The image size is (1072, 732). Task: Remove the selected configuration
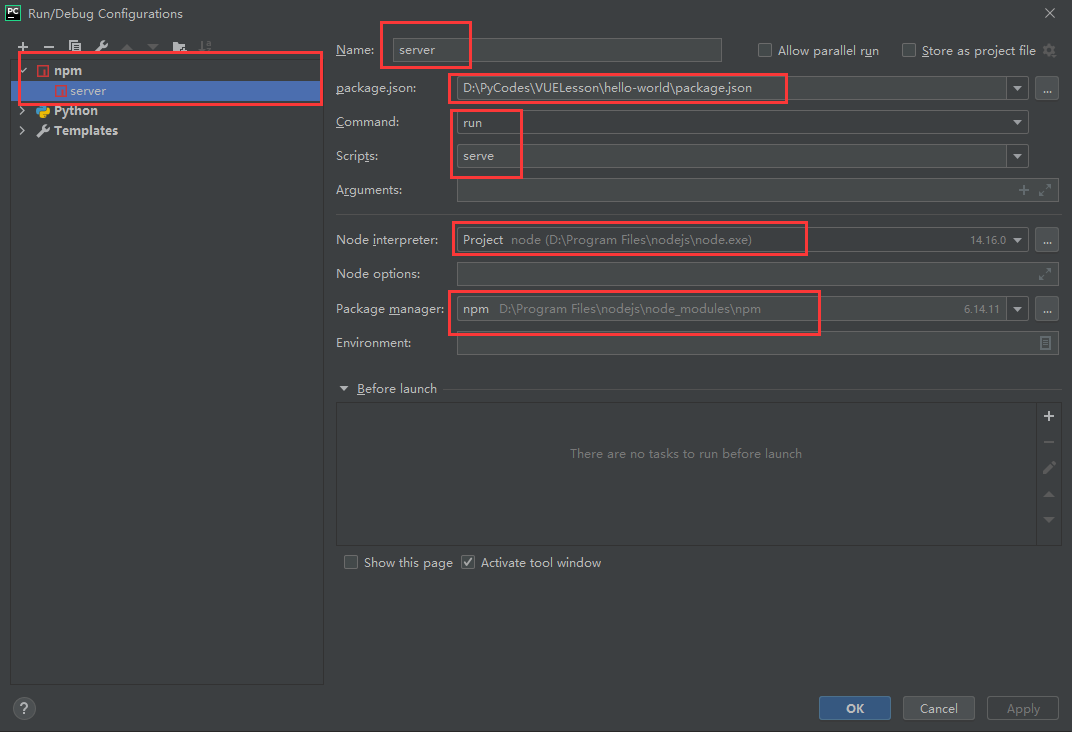(x=49, y=46)
